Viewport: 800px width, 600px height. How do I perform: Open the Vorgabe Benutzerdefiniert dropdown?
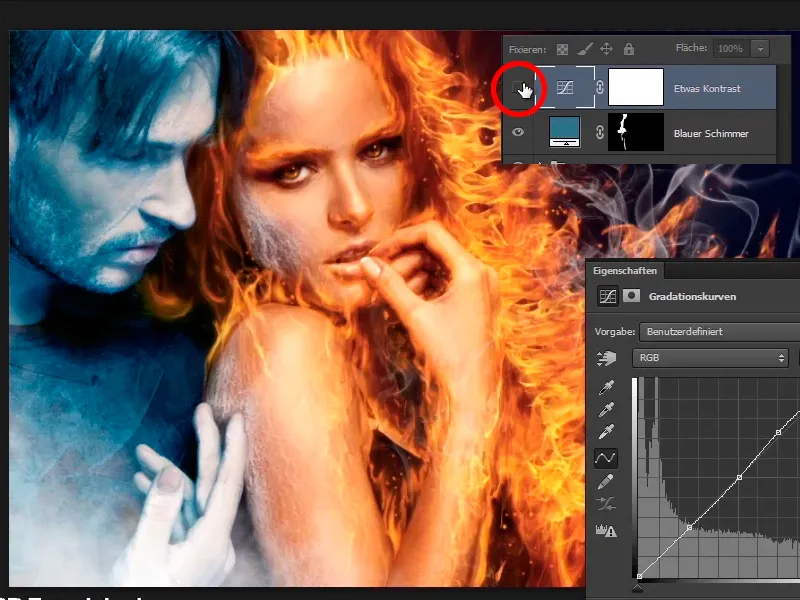(719, 332)
